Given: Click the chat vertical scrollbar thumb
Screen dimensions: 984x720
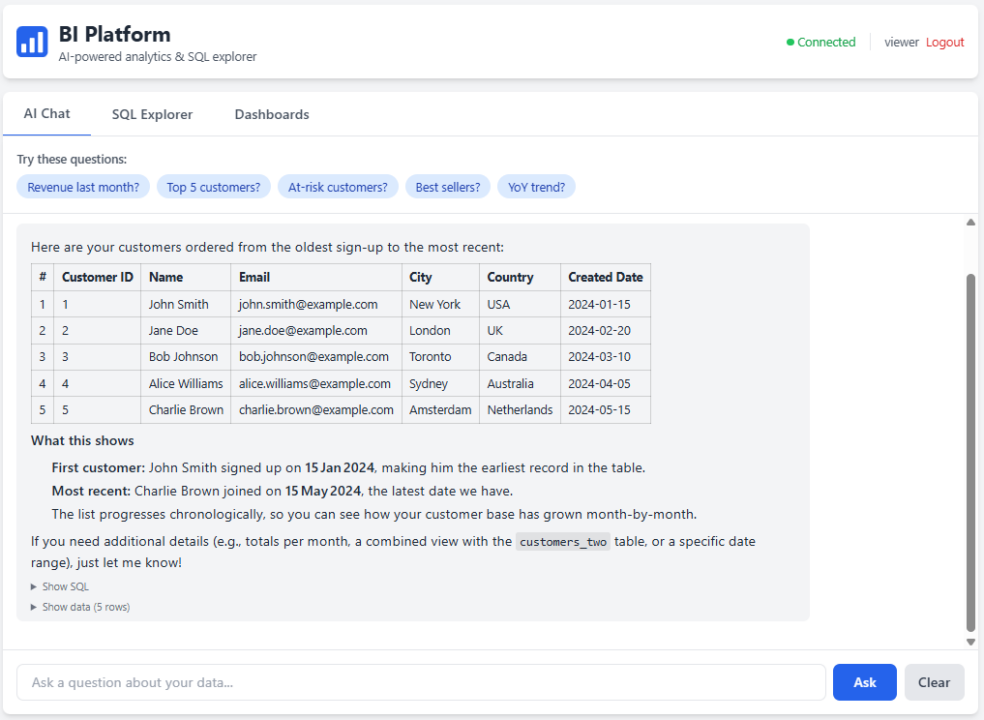Looking at the screenshot, I should (970, 450).
